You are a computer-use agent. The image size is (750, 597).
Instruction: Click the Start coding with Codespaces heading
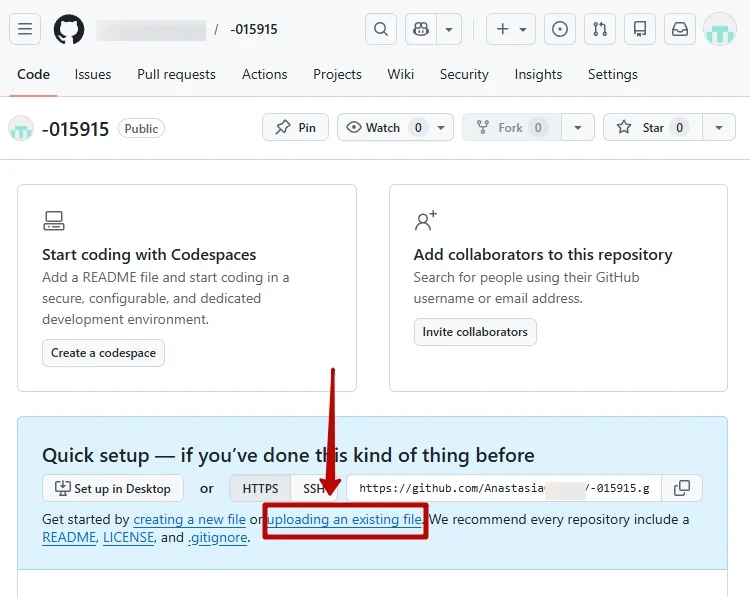click(149, 255)
